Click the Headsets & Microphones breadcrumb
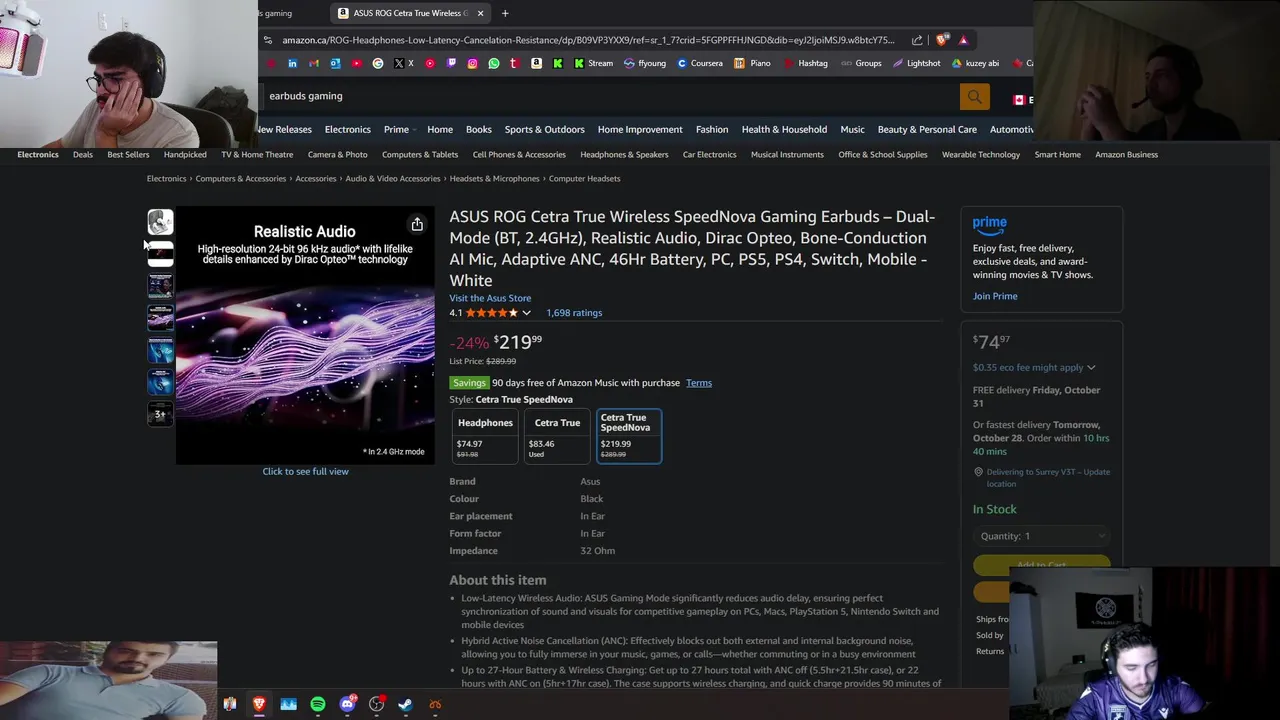Viewport: 1280px width, 720px height. point(494,178)
